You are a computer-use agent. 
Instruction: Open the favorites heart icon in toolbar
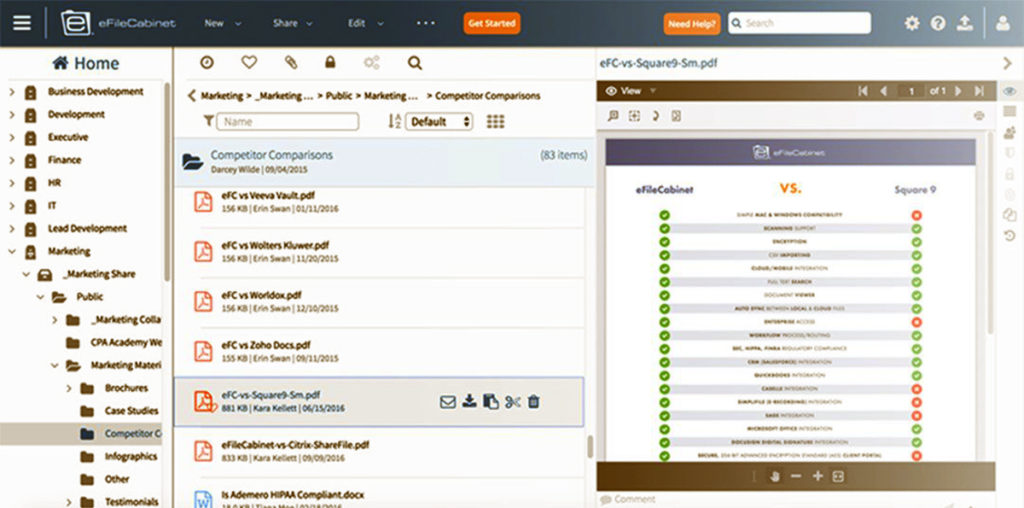pyautogui.click(x=249, y=63)
